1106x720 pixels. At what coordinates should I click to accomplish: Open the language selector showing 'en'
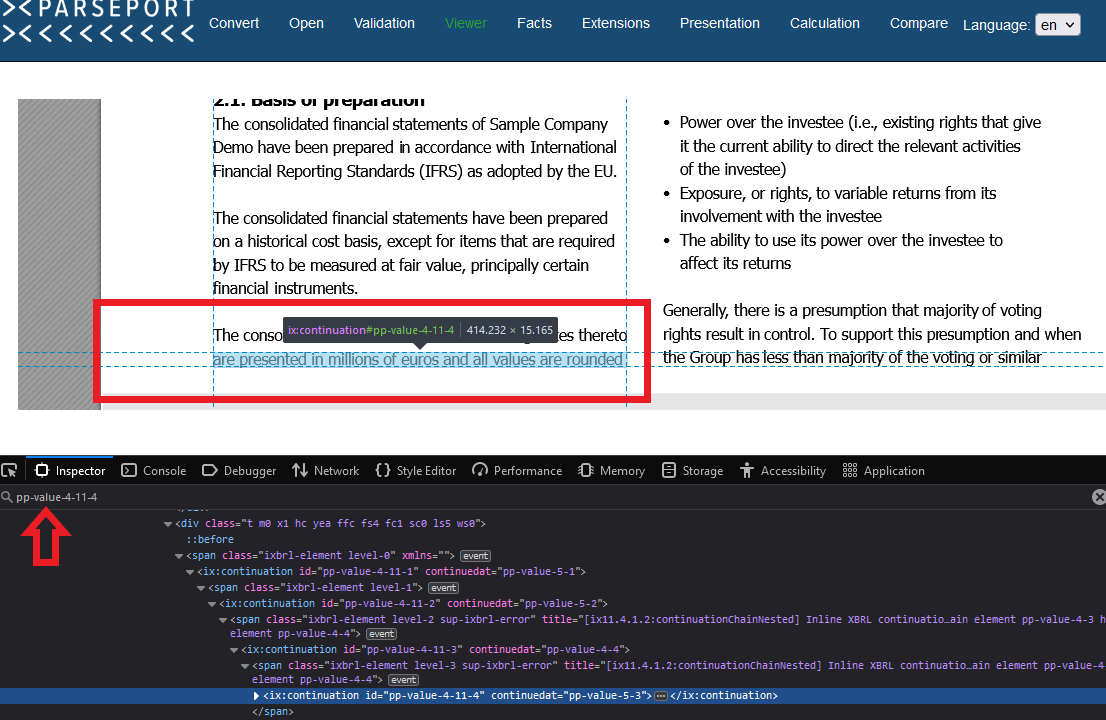[1057, 24]
